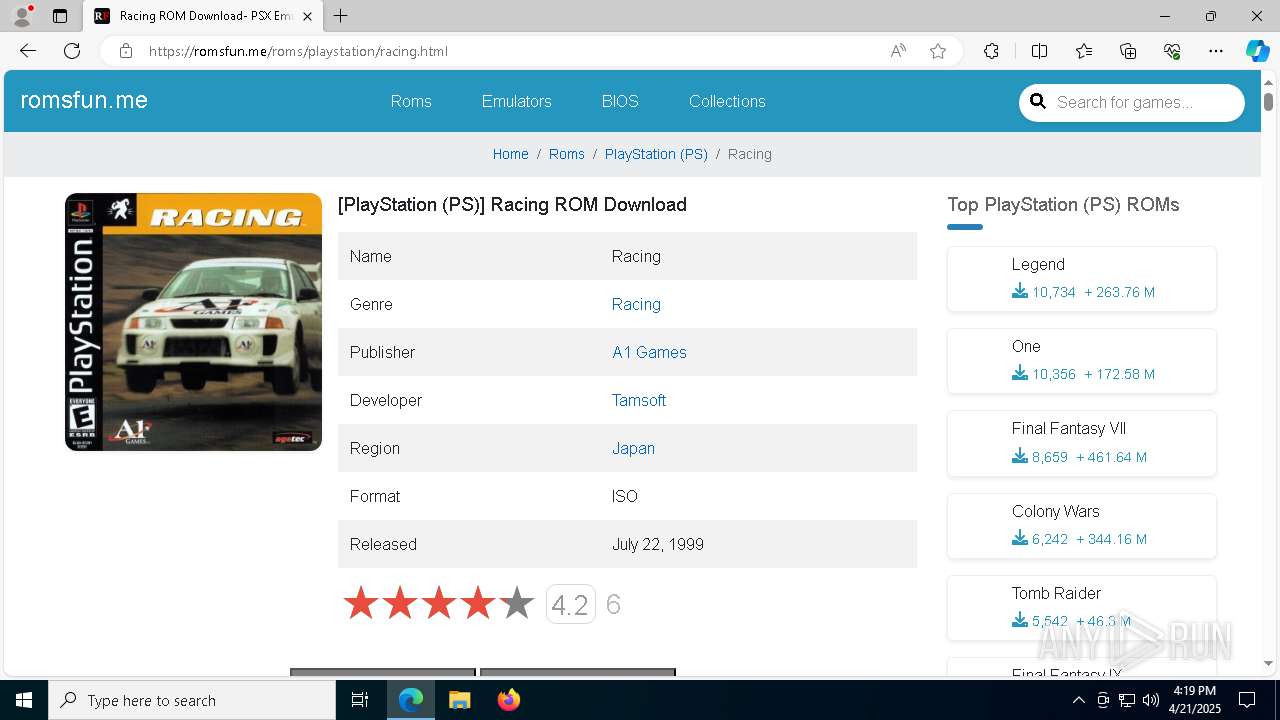Click download icon next to Colony Wars
Screen dimensions: 1280x720
(x=1020, y=538)
